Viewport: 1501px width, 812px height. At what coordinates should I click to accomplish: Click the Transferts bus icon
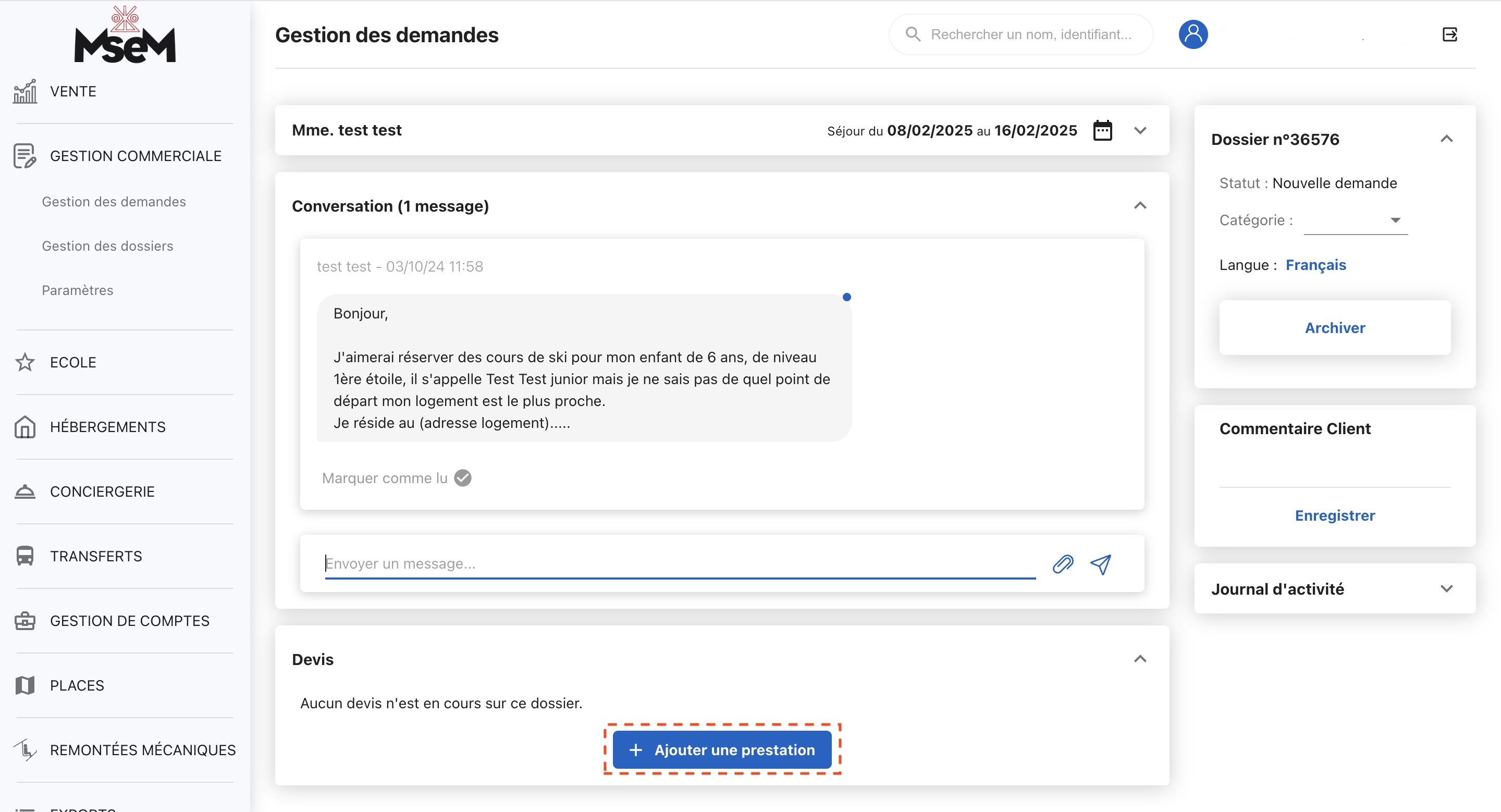(x=25, y=556)
